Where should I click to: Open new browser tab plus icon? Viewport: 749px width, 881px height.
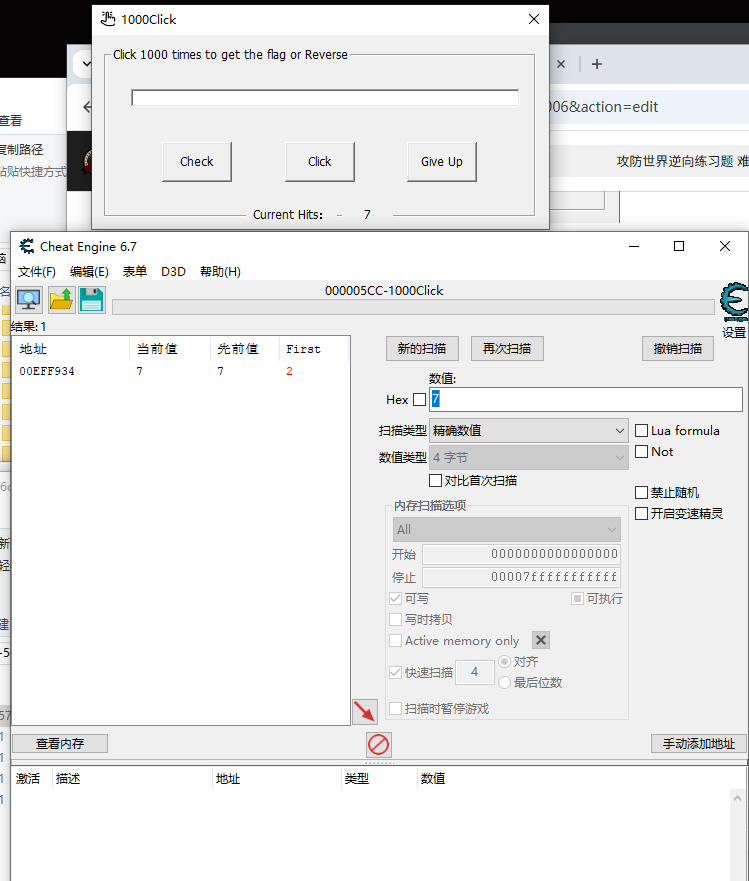(x=597, y=64)
